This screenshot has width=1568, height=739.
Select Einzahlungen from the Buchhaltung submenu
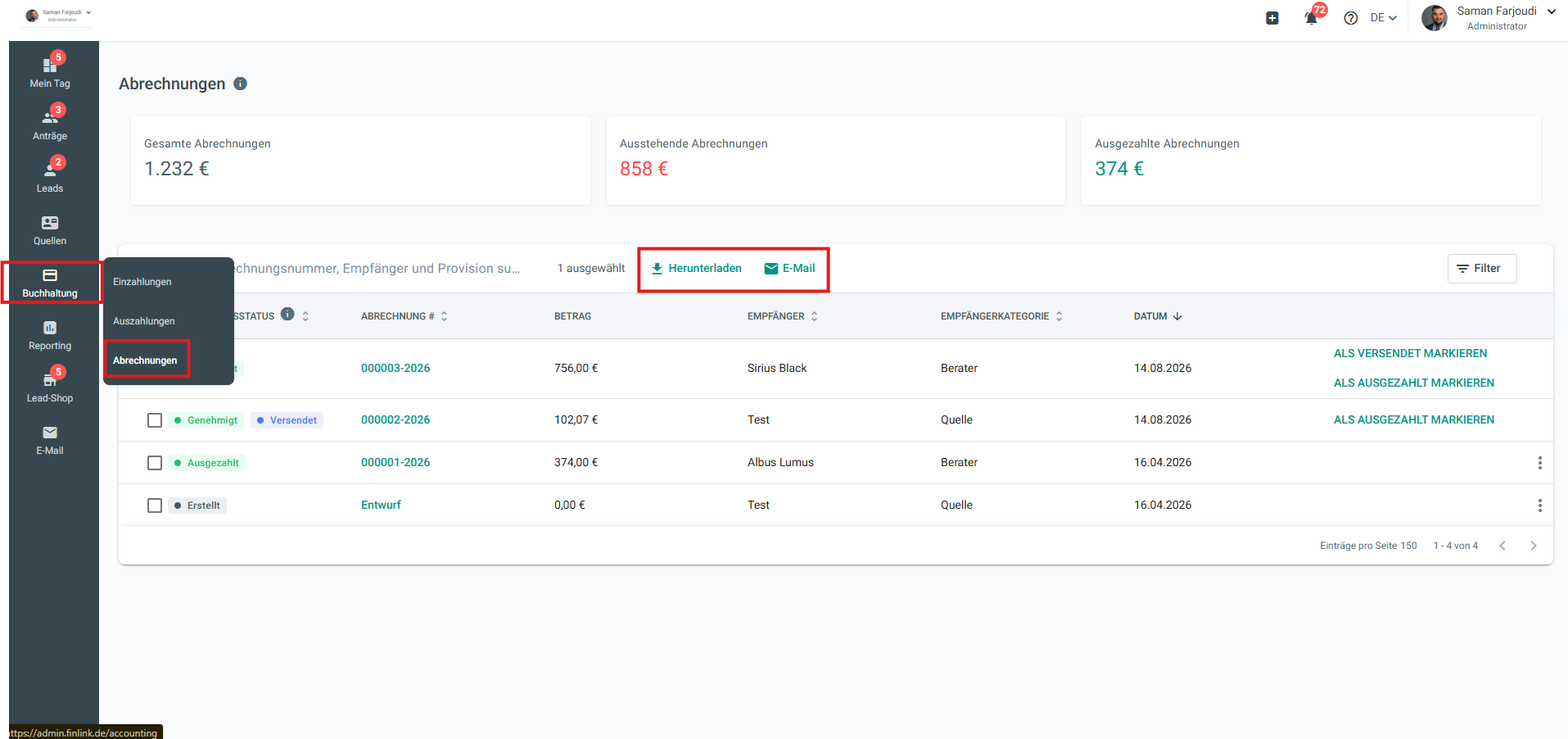[x=142, y=282]
